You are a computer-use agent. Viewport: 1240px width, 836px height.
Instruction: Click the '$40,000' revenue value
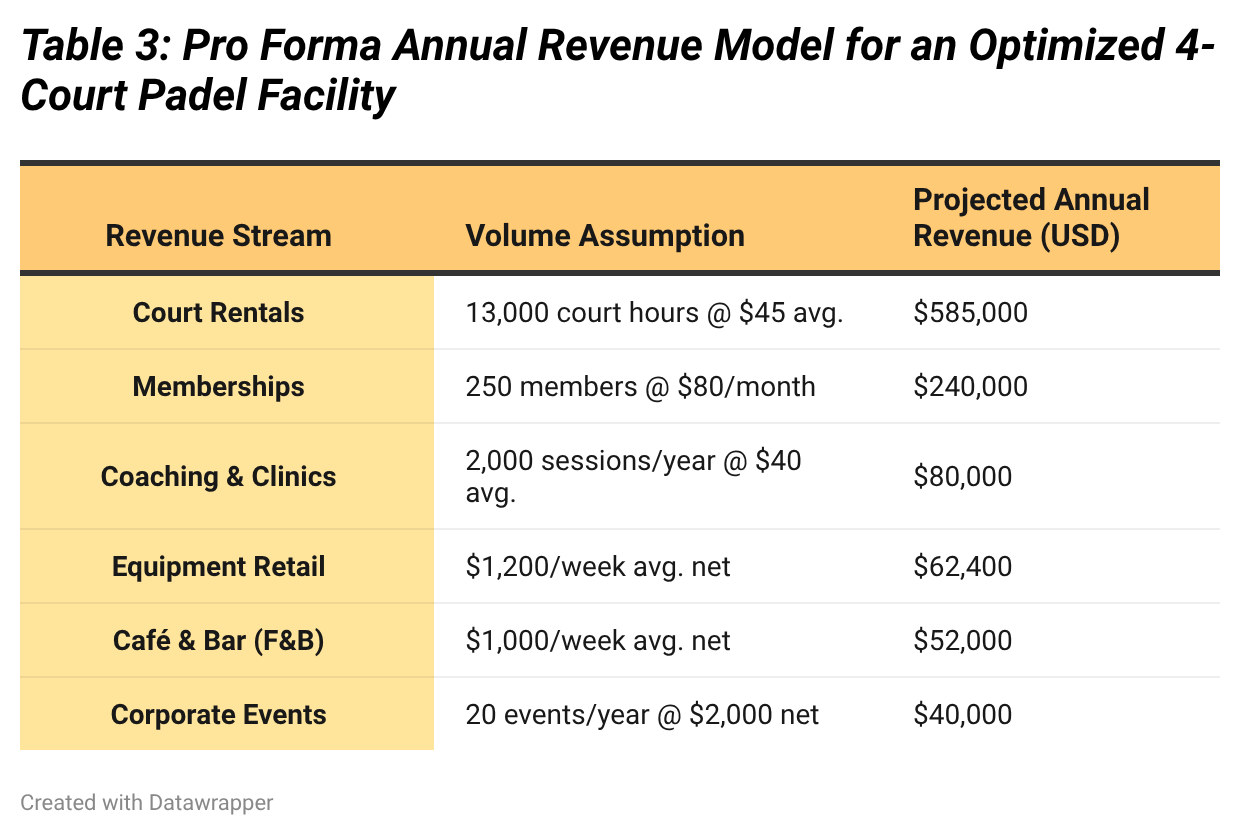pos(962,715)
